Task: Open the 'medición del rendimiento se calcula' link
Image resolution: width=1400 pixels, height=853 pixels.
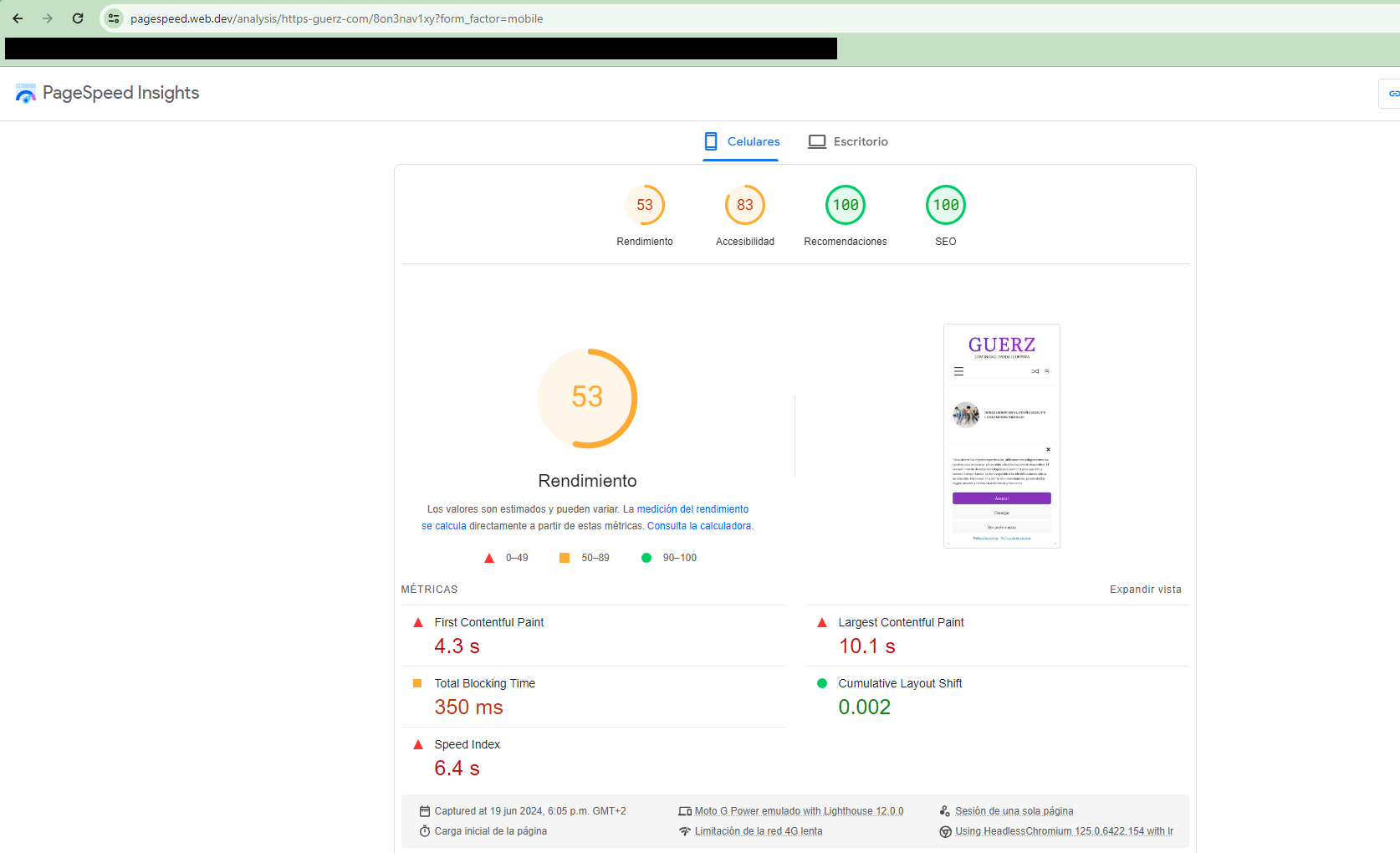Action: [x=692, y=509]
